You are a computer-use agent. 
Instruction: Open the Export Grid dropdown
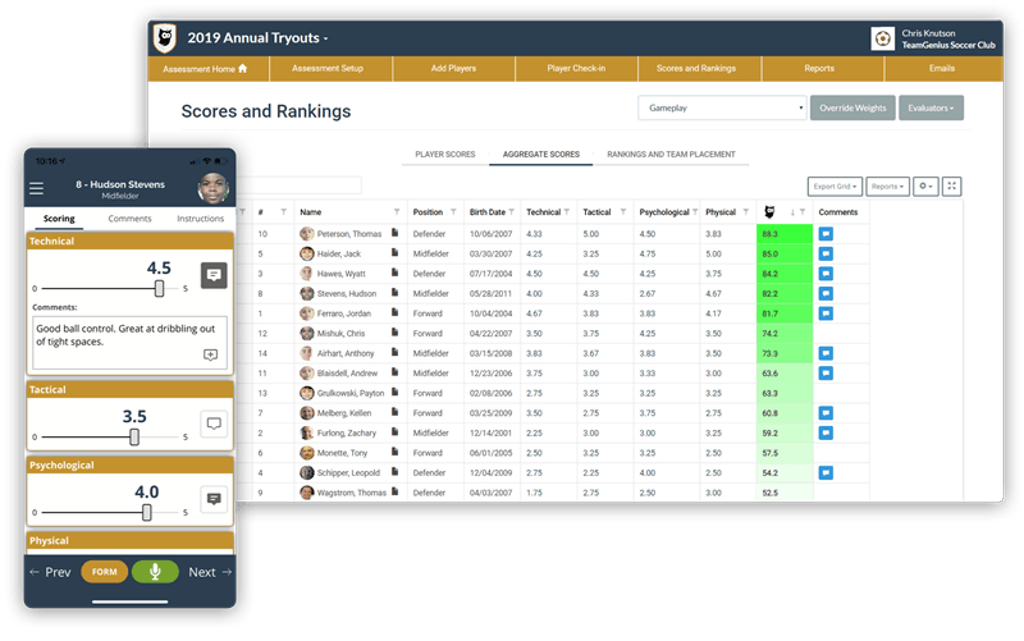[834, 186]
